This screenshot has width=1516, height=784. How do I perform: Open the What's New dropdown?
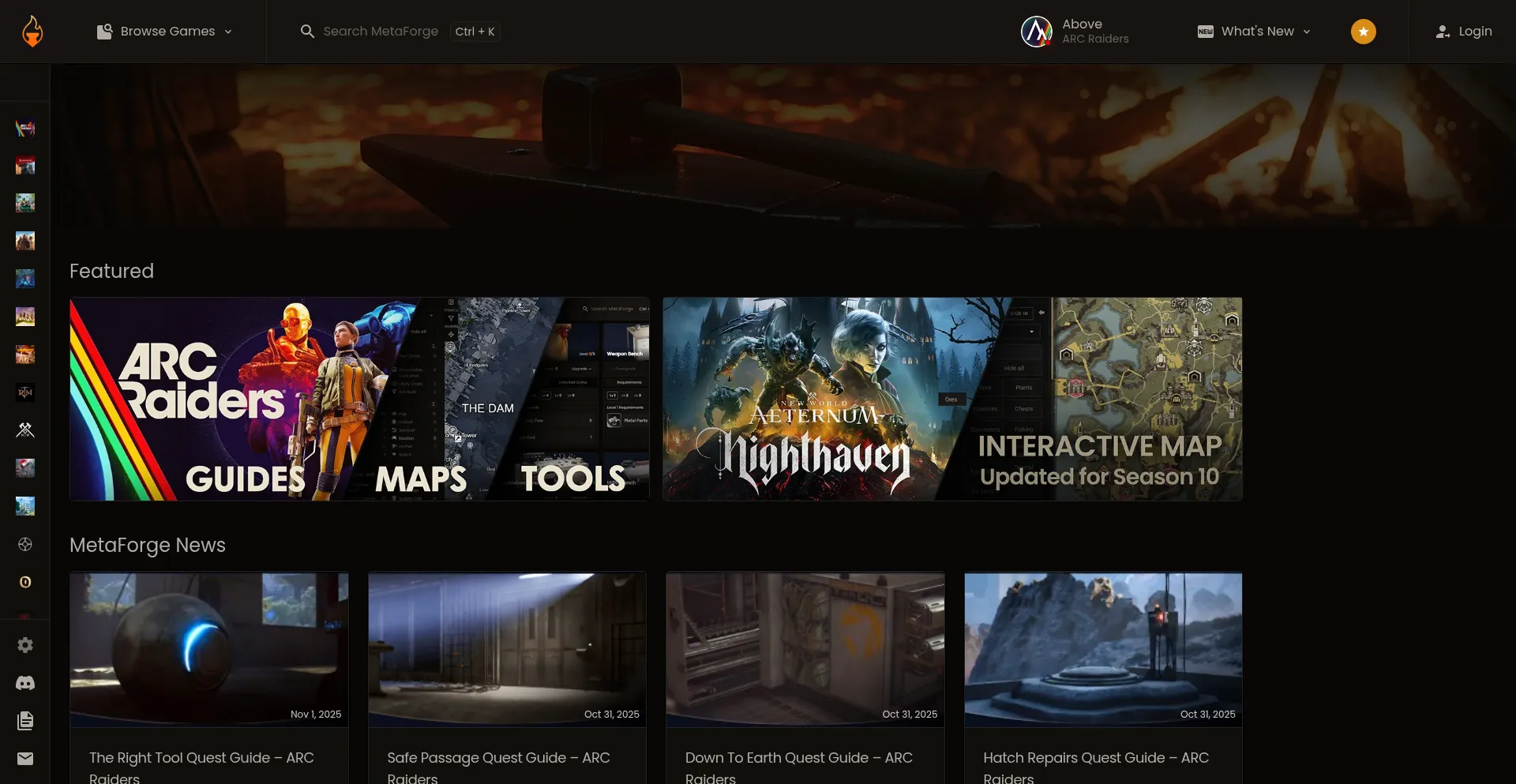click(x=1255, y=32)
